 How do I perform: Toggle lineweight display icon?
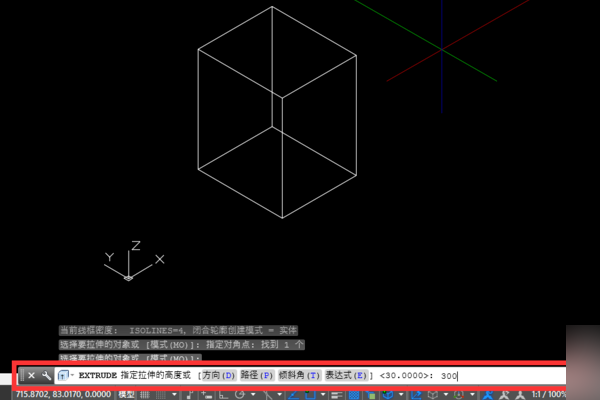point(337,395)
